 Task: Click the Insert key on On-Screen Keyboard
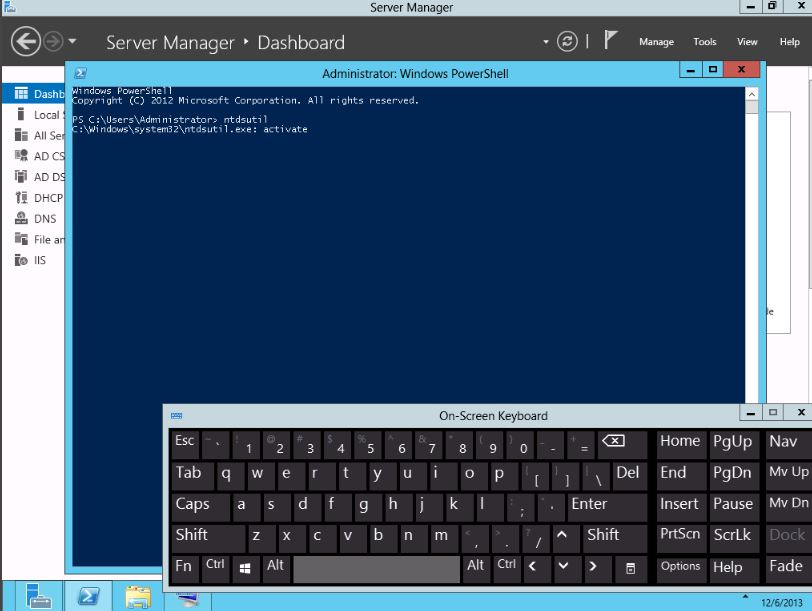680,506
